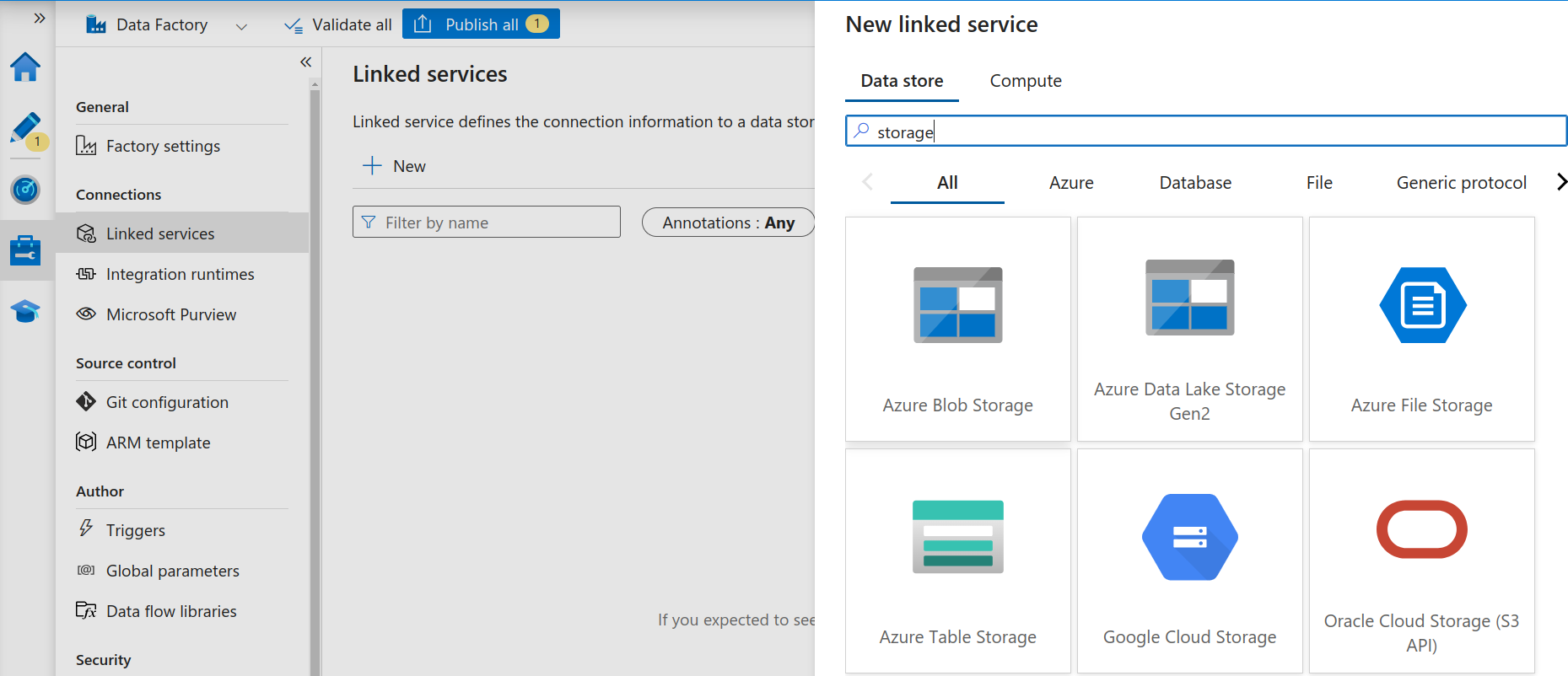Image resolution: width=1568 pixels, height=676 pixels.
Task: Click the Data Factory icon in top bar
Action: click(96, 24)
